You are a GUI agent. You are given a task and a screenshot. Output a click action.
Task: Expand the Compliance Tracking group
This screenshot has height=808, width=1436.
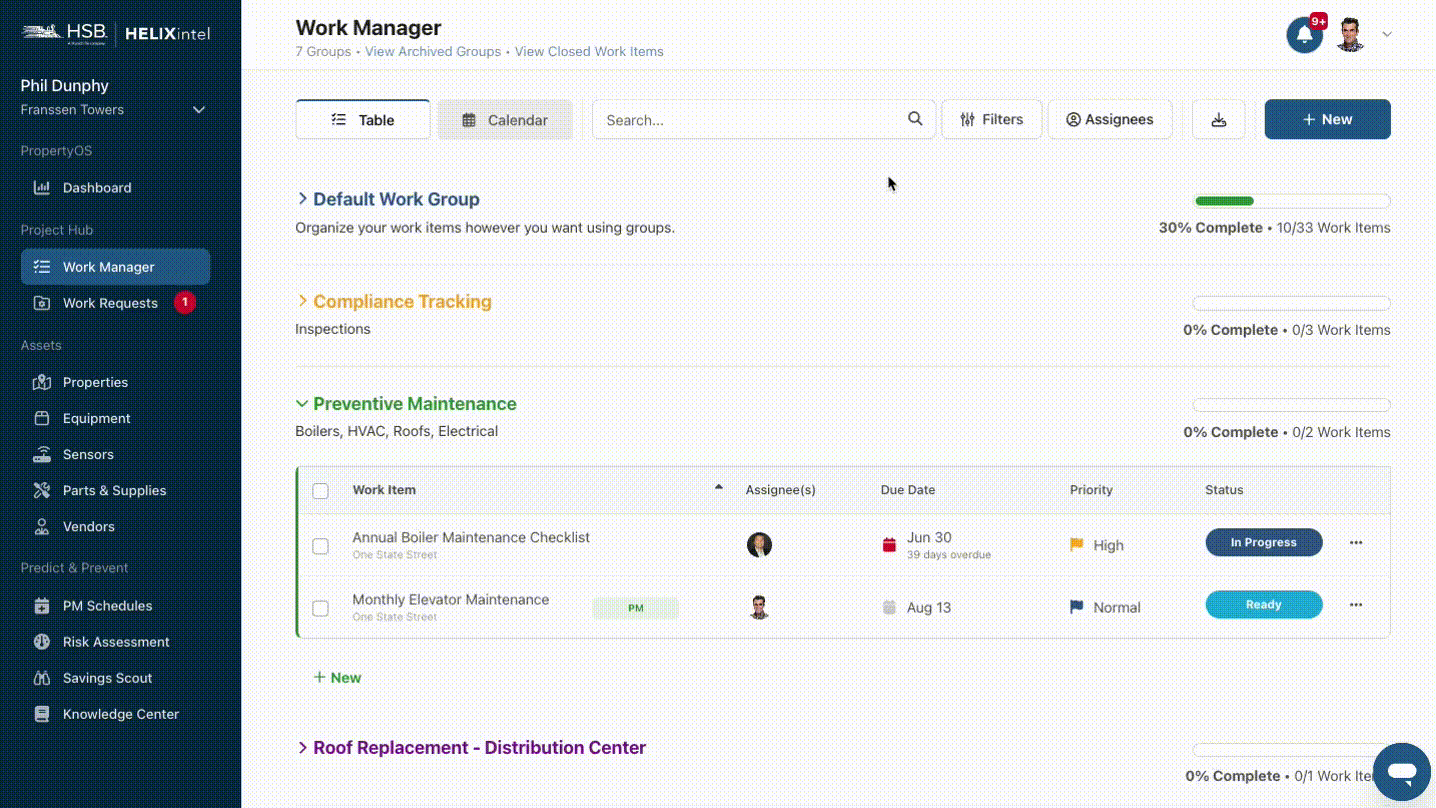pyautogui.click(x=302, y=301)
